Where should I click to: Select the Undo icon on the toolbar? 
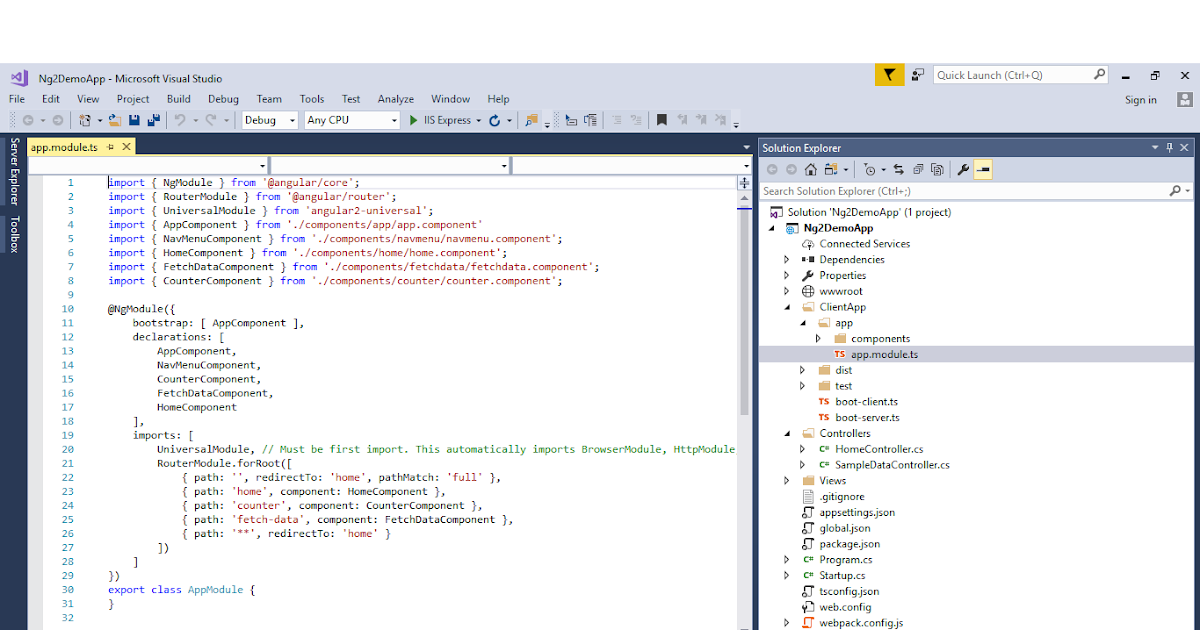(x=180, y=120)
